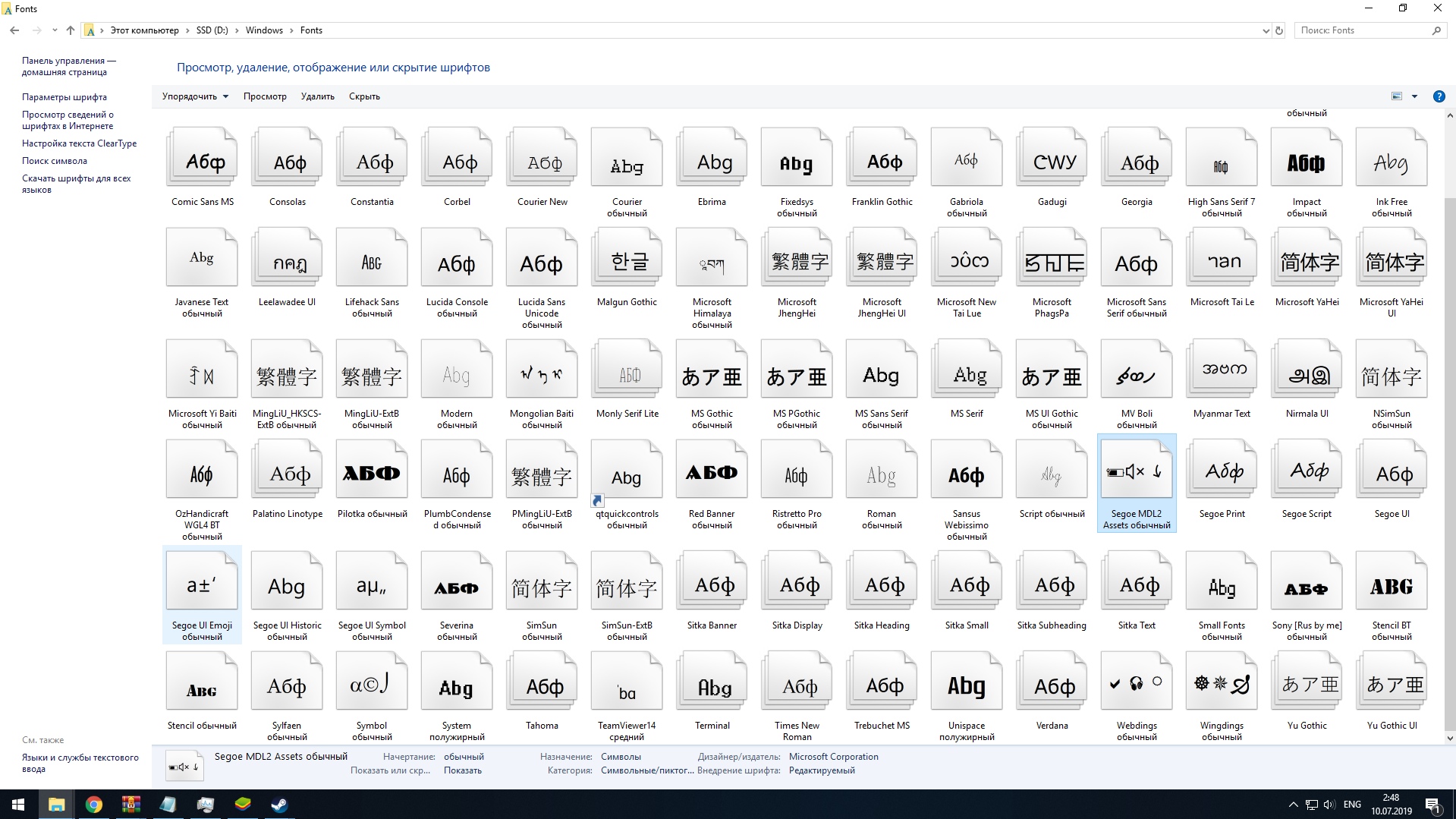1456x819 pixels.
Task: Select the Stencil BT font icon
Action: (1392, 586)
